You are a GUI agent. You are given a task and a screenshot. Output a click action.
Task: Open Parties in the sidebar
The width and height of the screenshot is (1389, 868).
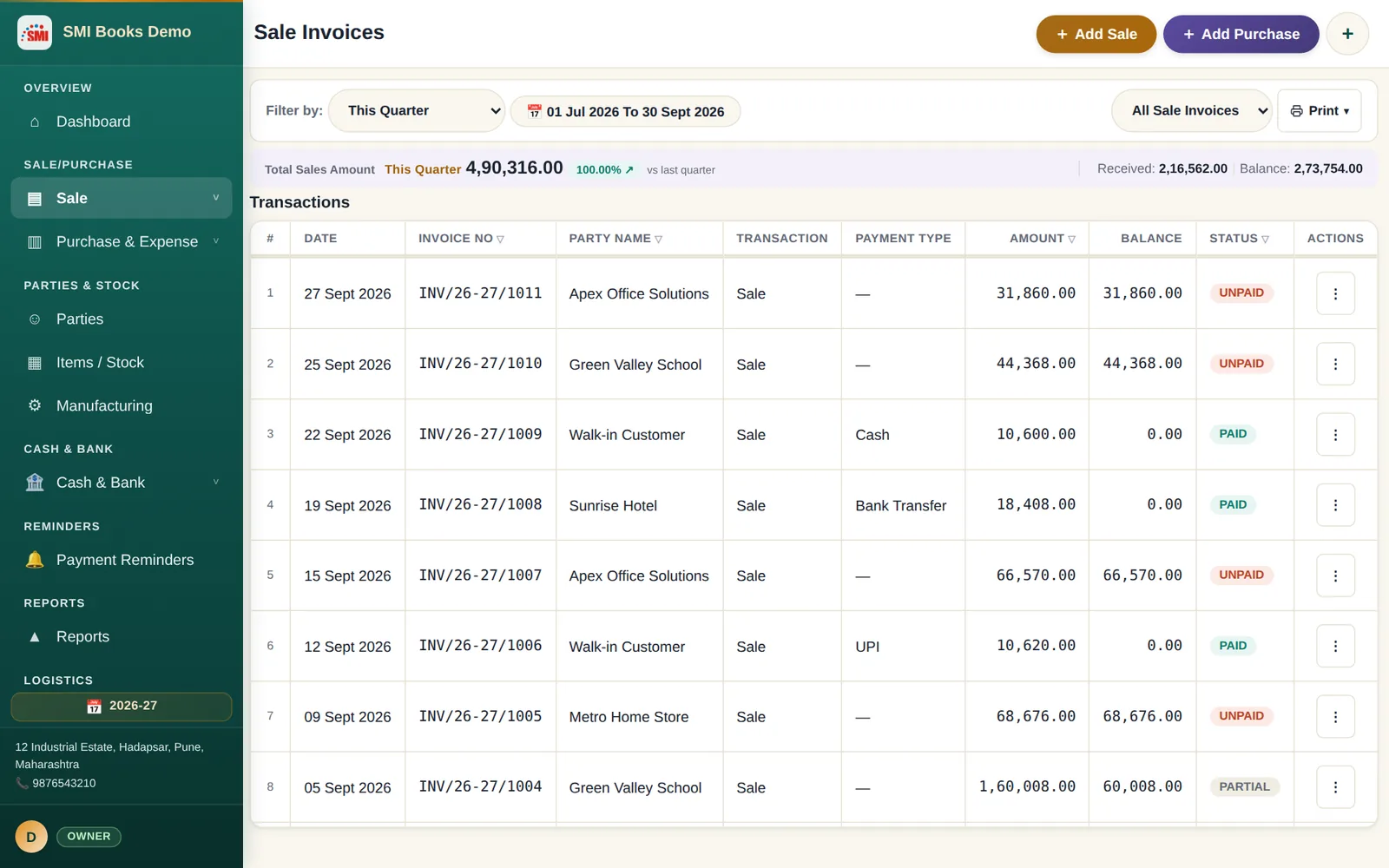tap(122, 319)
